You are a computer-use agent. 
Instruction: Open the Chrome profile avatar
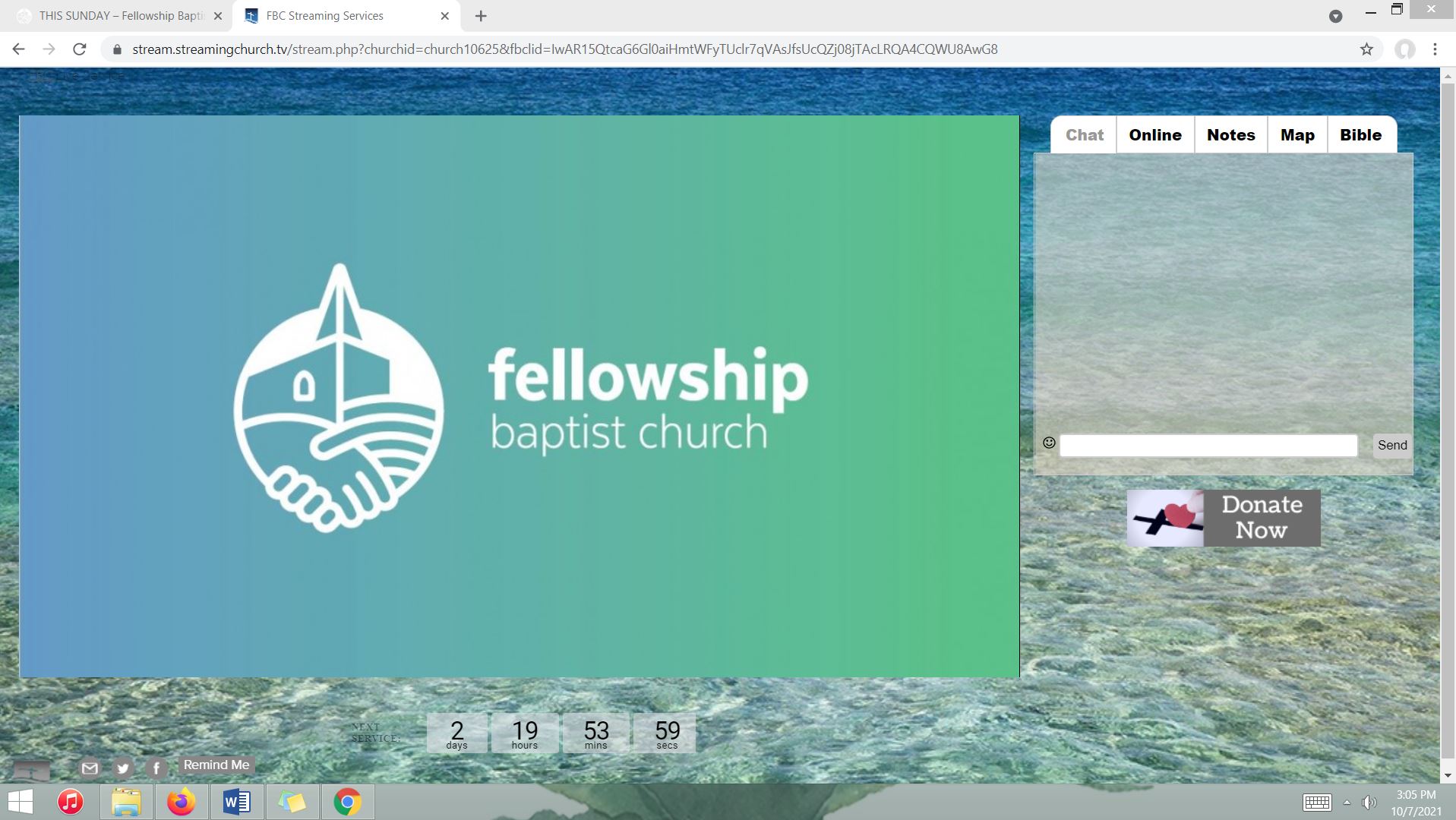tap(1405, 49)
